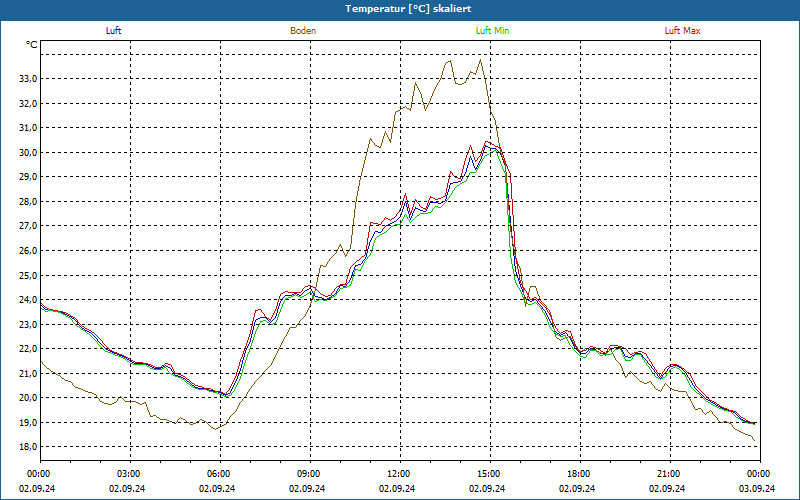Click the 30,0 y-axis value
800x500 pixels.
pyautogui.click(x=29, y=153)
